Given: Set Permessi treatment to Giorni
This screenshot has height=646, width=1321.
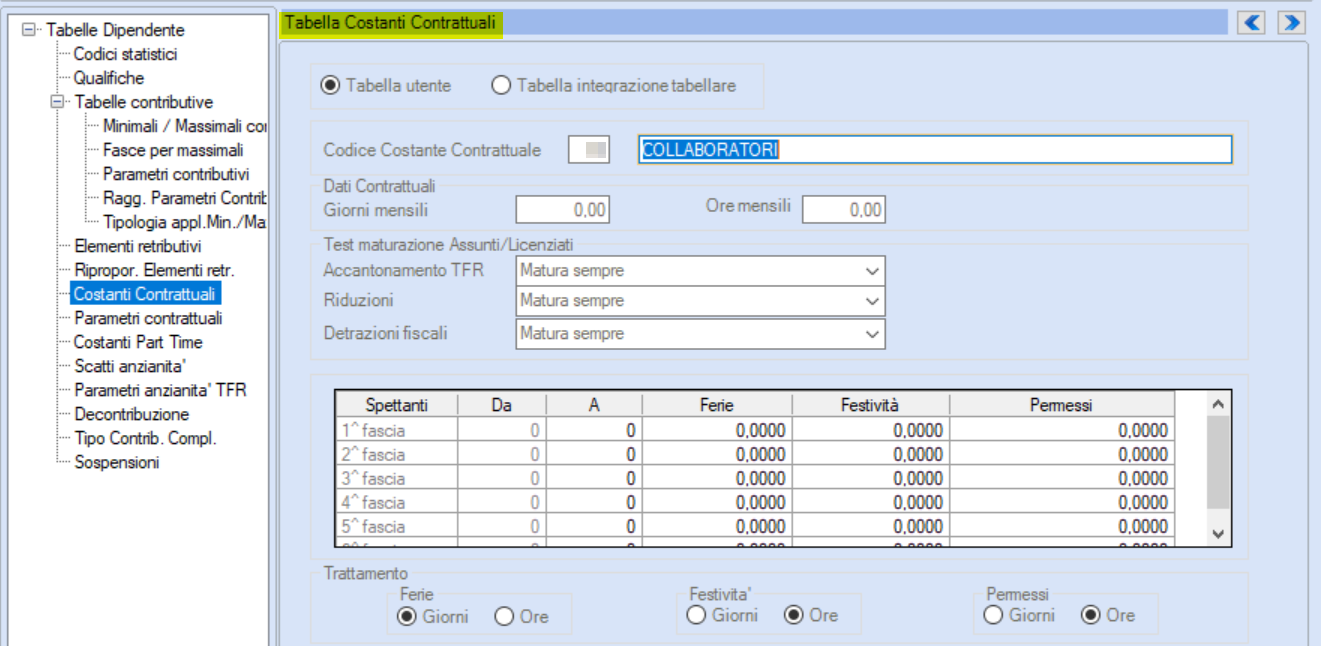Looking at the screenshot, I should point(1019,615).
